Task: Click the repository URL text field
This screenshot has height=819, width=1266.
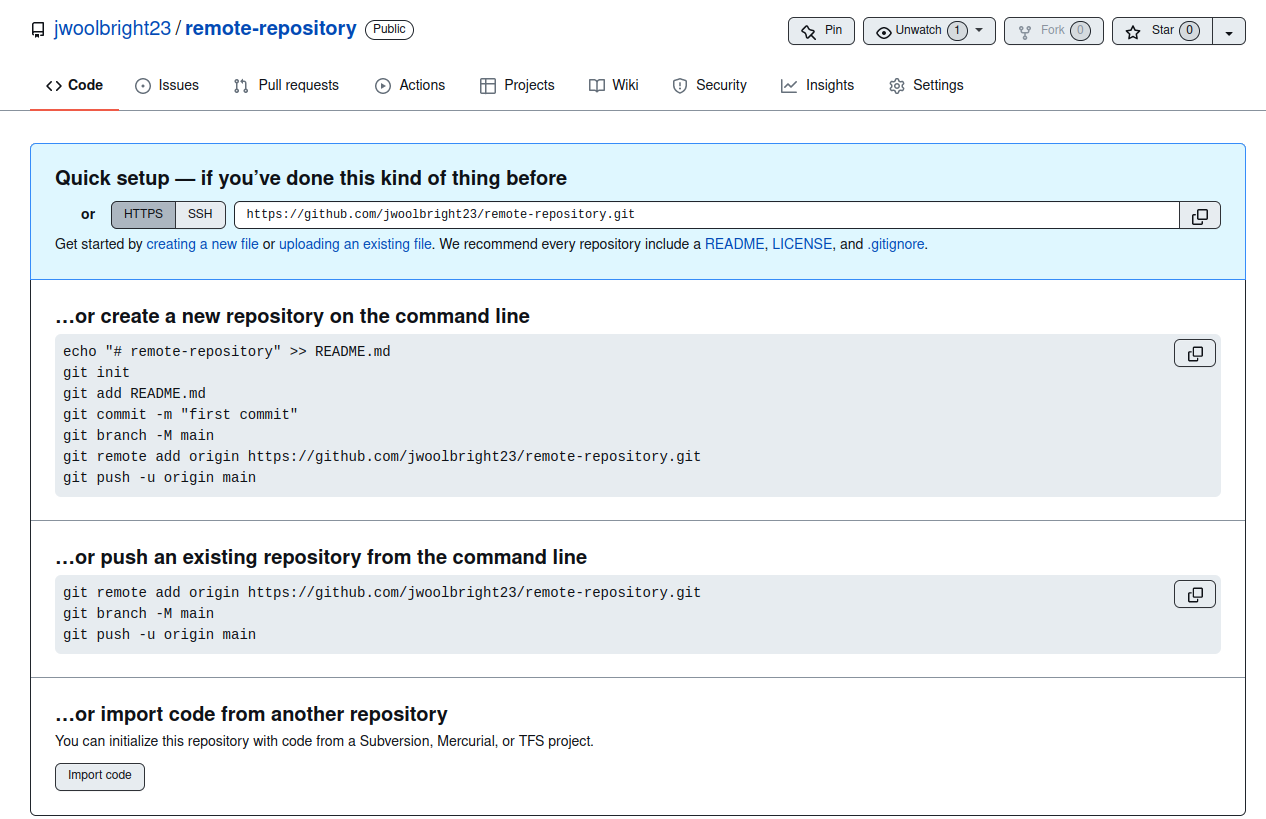Action: (706, 215)
